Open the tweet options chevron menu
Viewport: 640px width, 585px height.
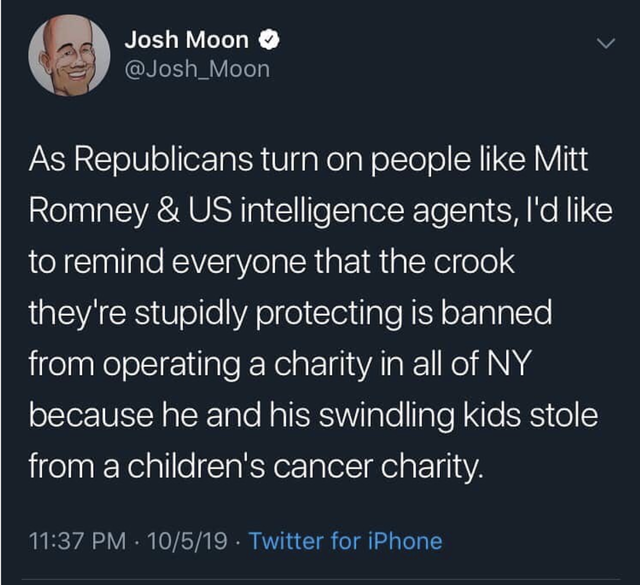(x=603, y=43)
